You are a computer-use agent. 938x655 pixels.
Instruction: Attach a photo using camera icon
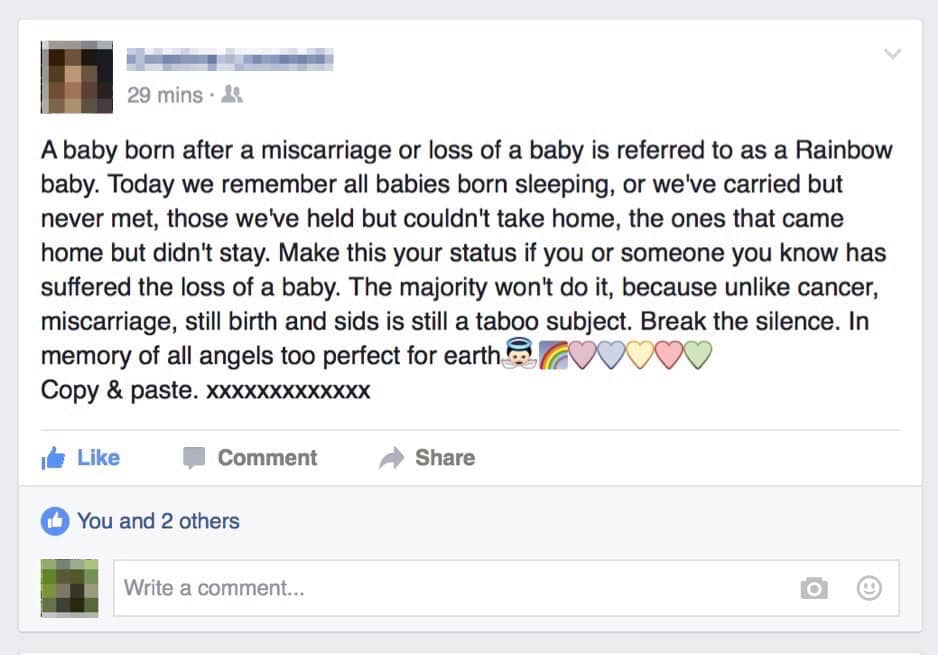coord(814,589)
